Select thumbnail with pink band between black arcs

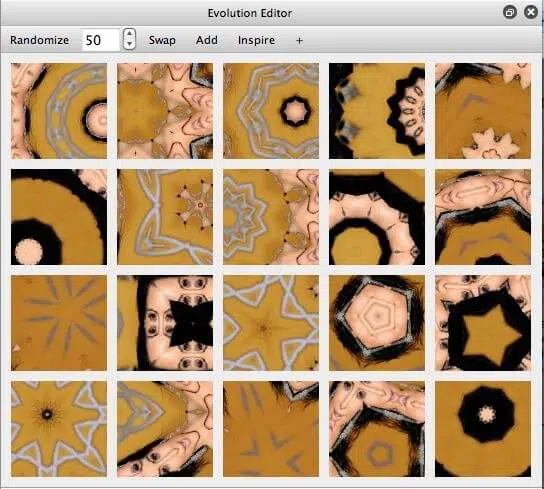click(377, 217)
